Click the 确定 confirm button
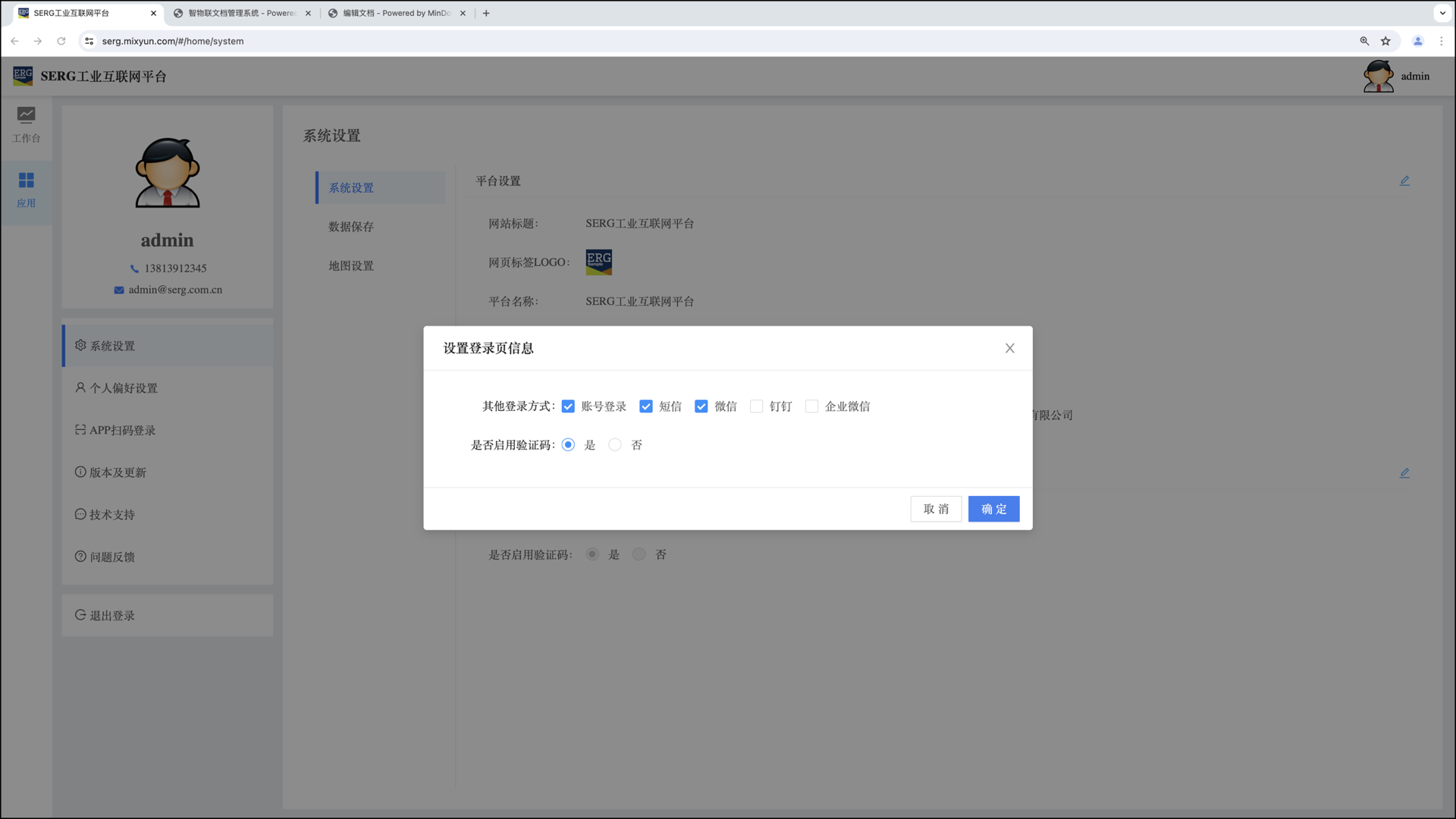 click(x=993, y=509)
